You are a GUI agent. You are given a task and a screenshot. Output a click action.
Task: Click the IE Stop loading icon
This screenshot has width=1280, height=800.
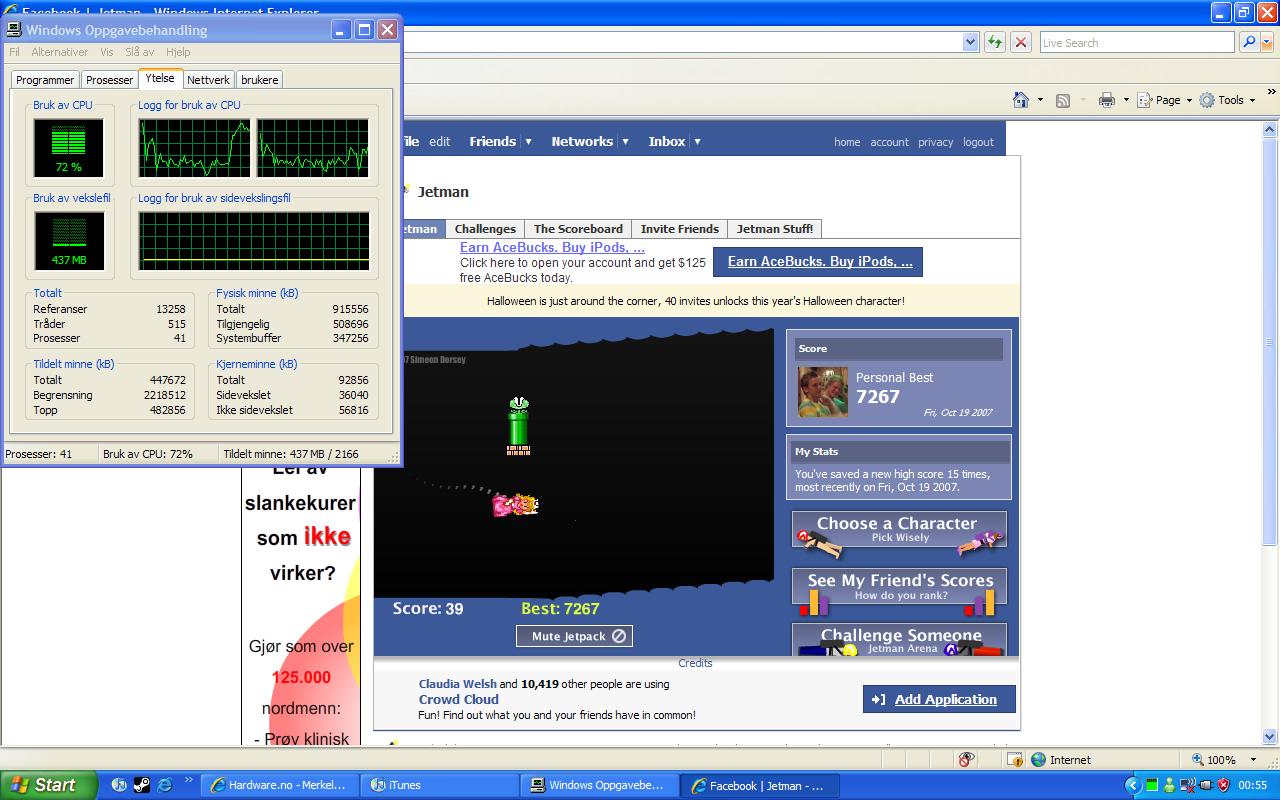click(1020, 42)
